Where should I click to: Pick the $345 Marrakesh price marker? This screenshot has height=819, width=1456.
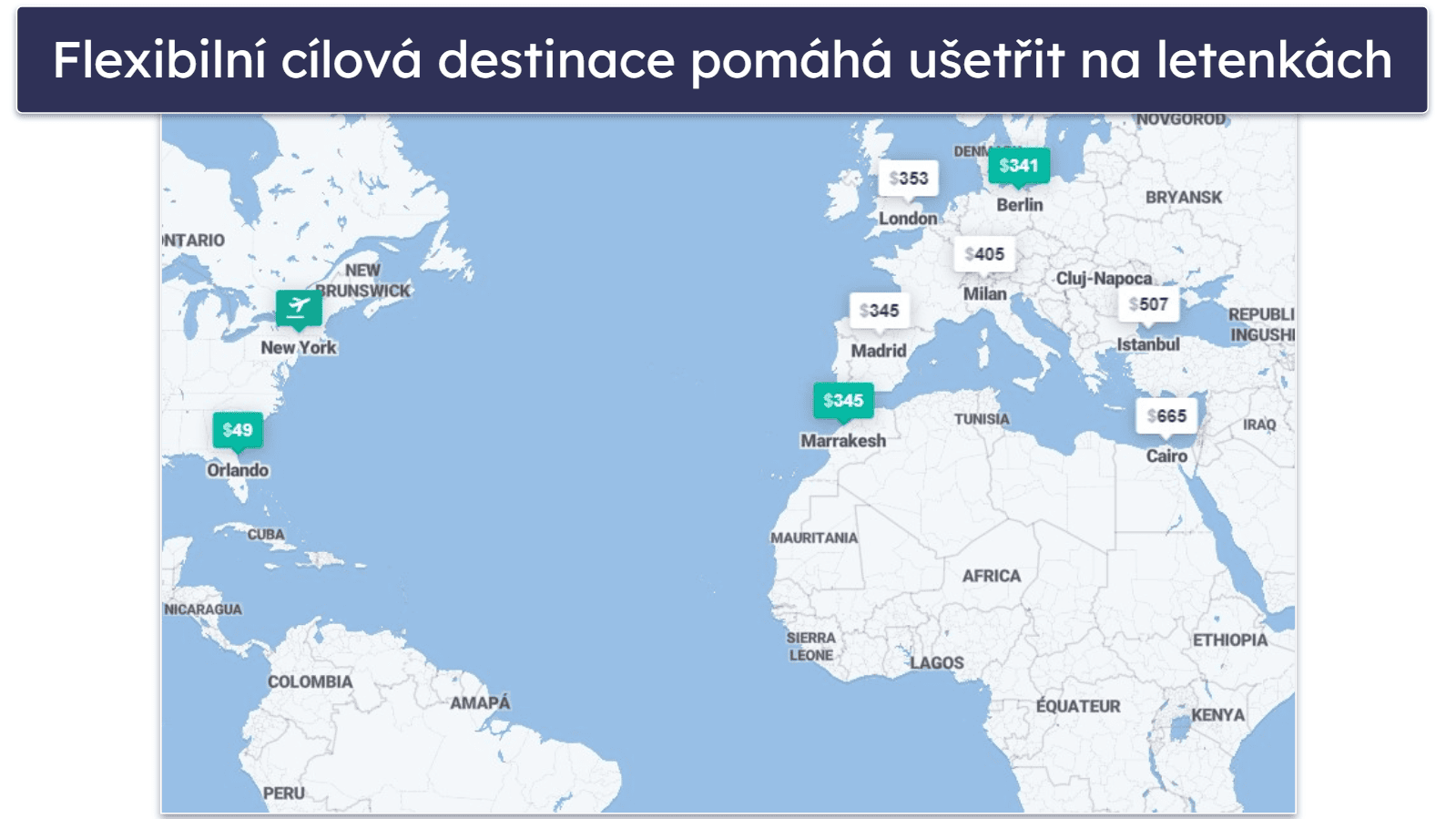pyautogui.click(x=843, y=401)
